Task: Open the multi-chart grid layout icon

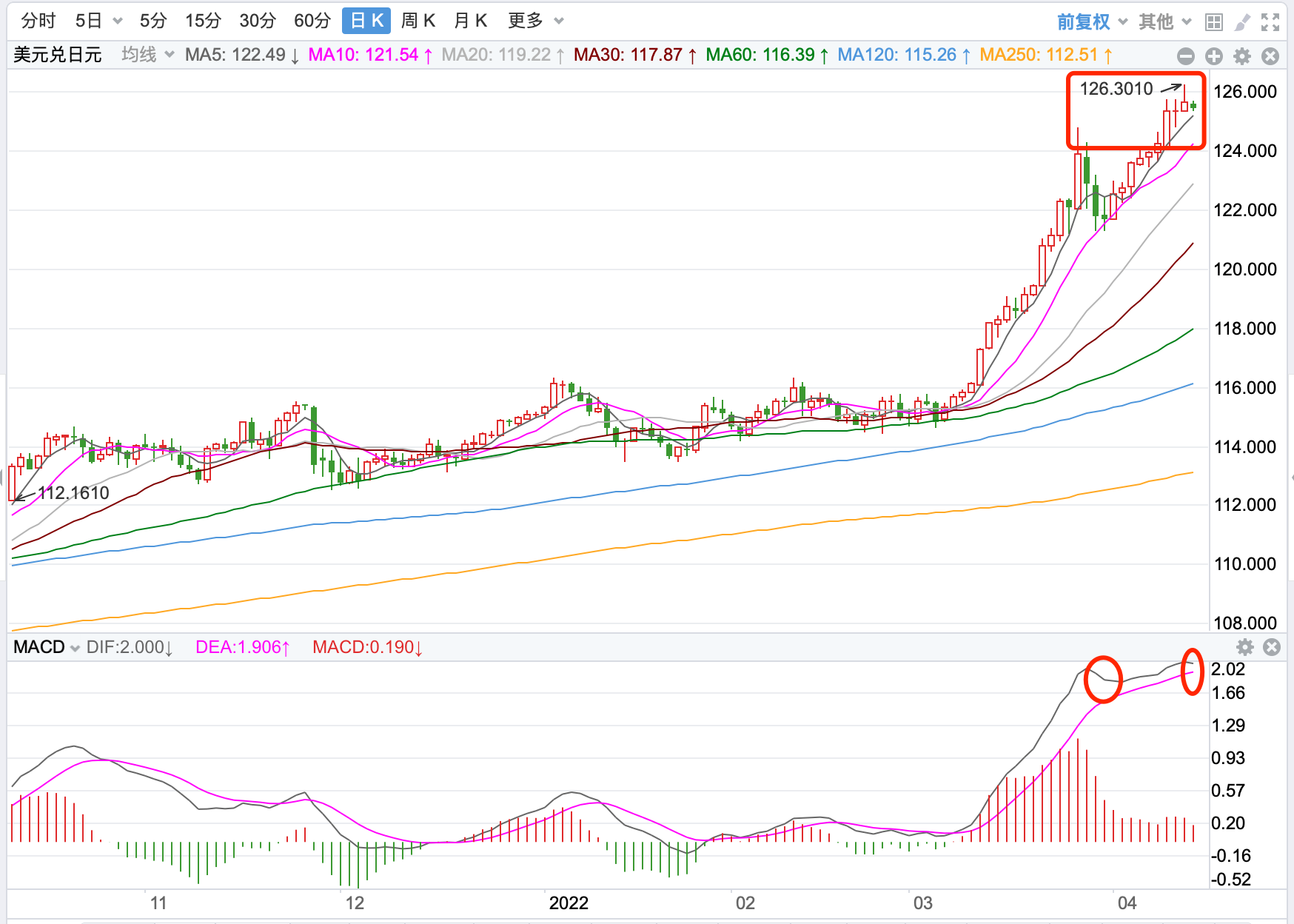Action: pos(1214,22)
